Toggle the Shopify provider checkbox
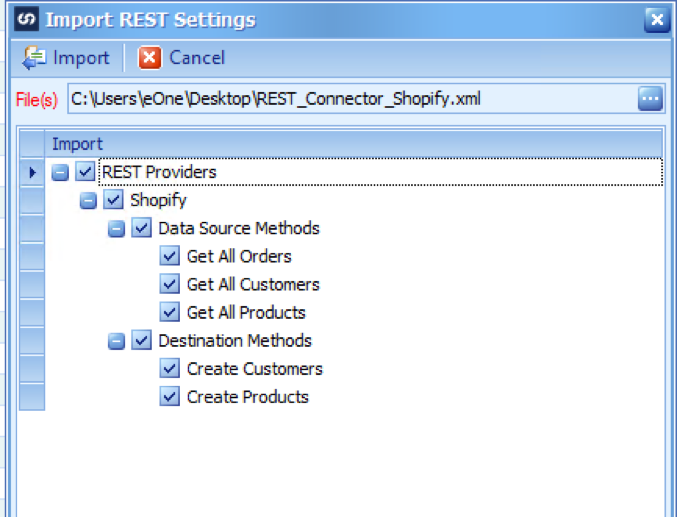The image size is (677, 517). (x=113, y=200)
